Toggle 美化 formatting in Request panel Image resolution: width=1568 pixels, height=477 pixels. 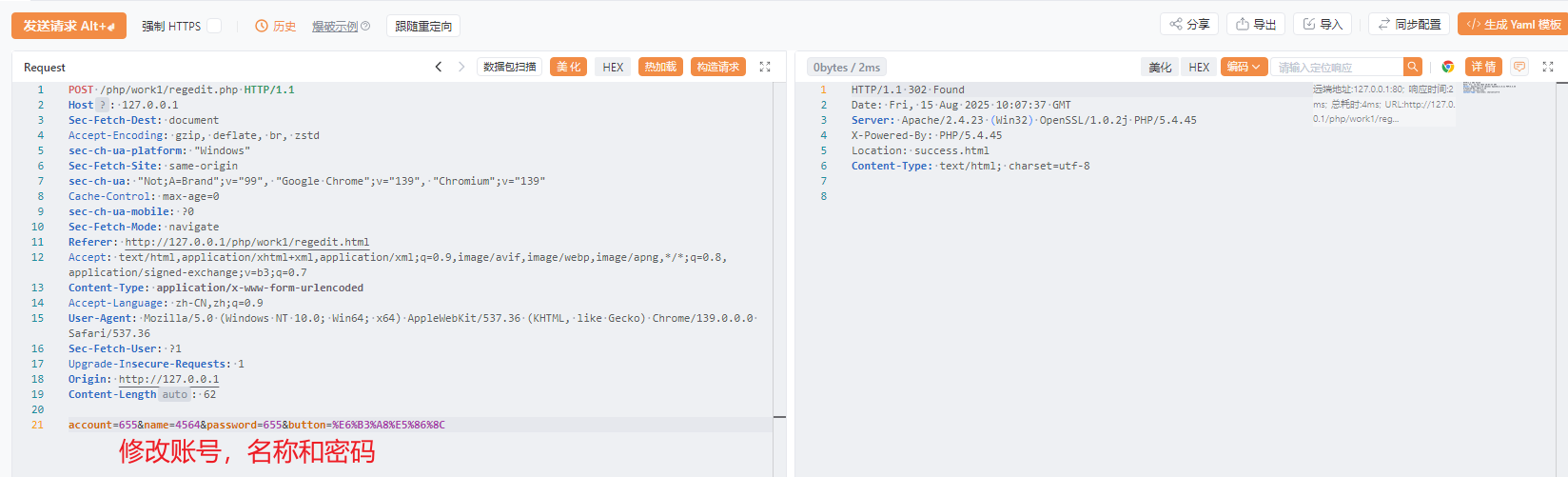click(568, 67)
